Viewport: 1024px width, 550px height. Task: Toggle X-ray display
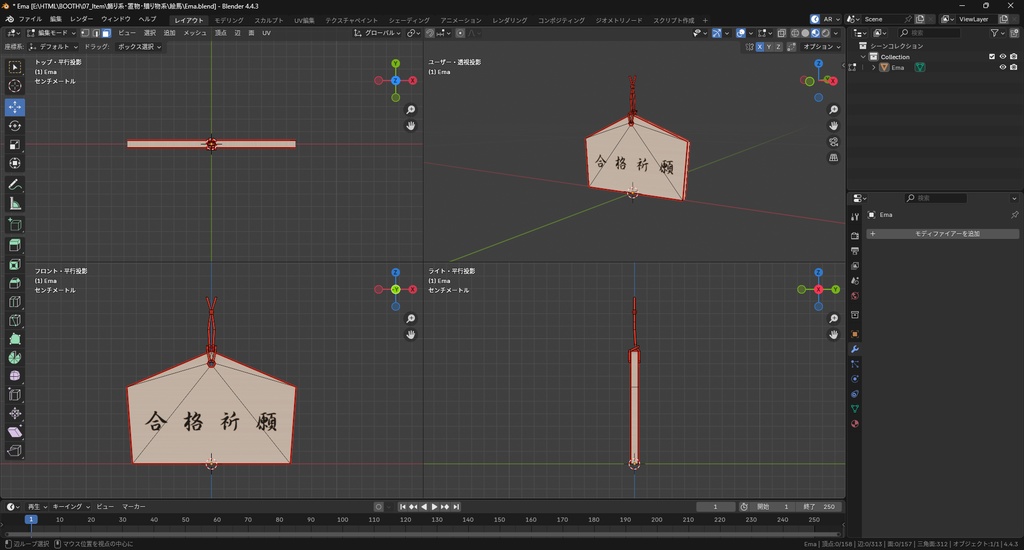click(x=781, y=33)
